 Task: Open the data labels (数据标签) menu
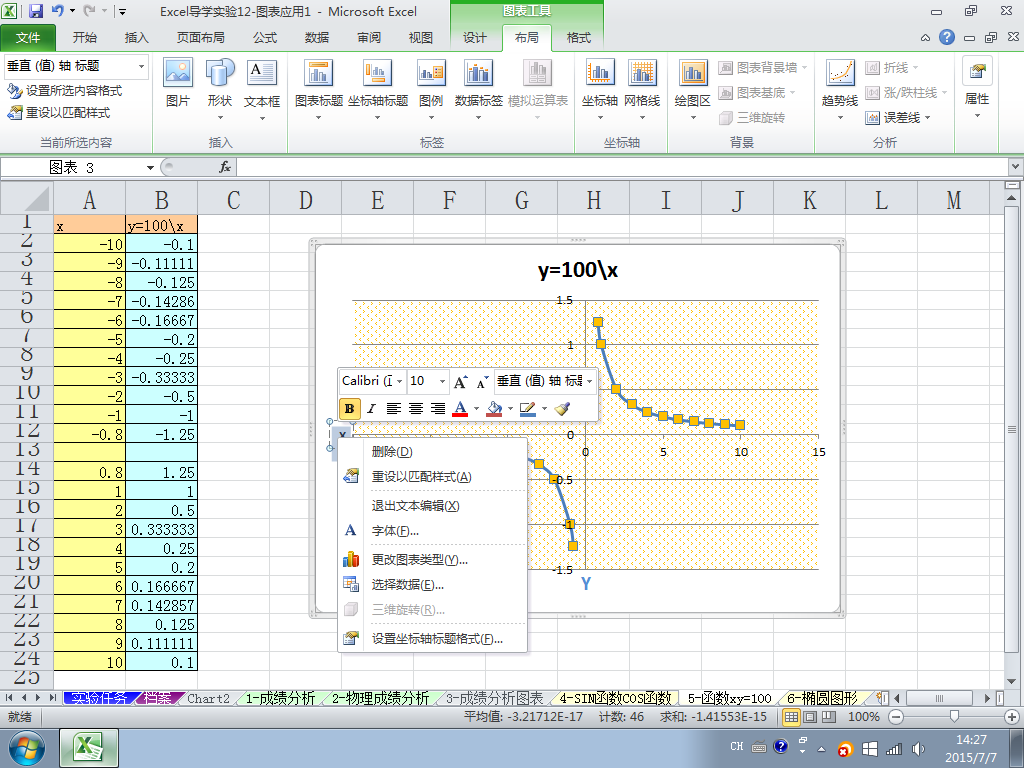point(479,89)
